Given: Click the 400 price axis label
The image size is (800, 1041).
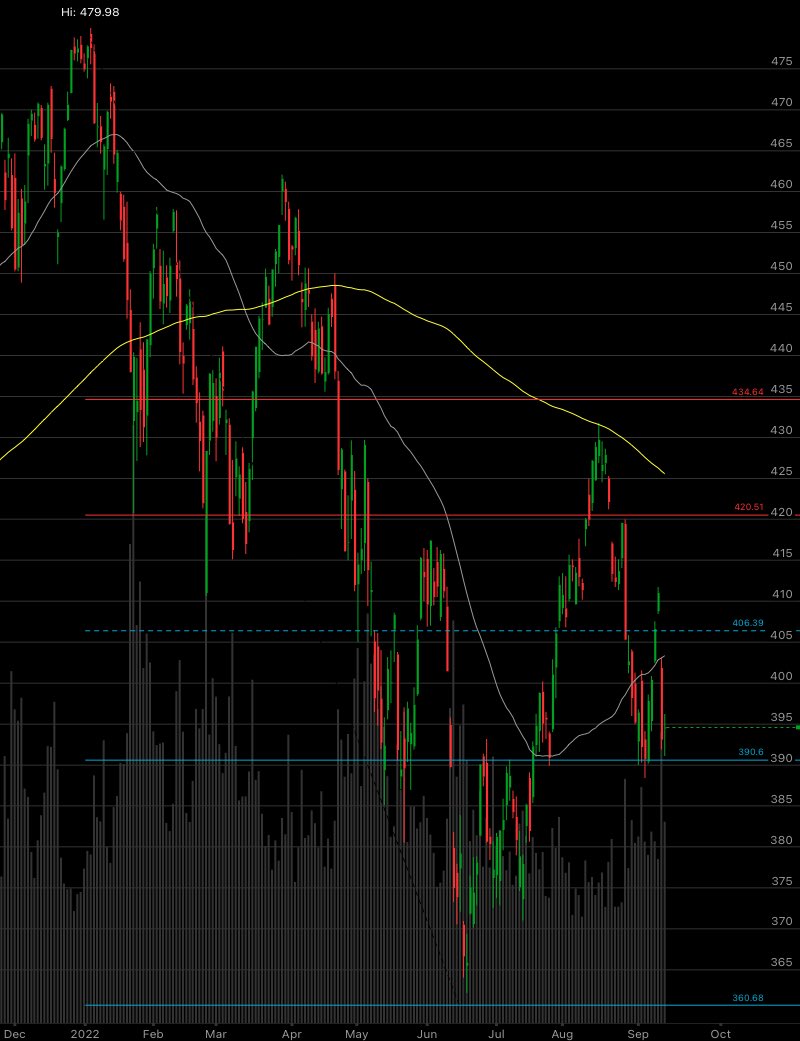Looking at the screenshot, I should 781,676.
